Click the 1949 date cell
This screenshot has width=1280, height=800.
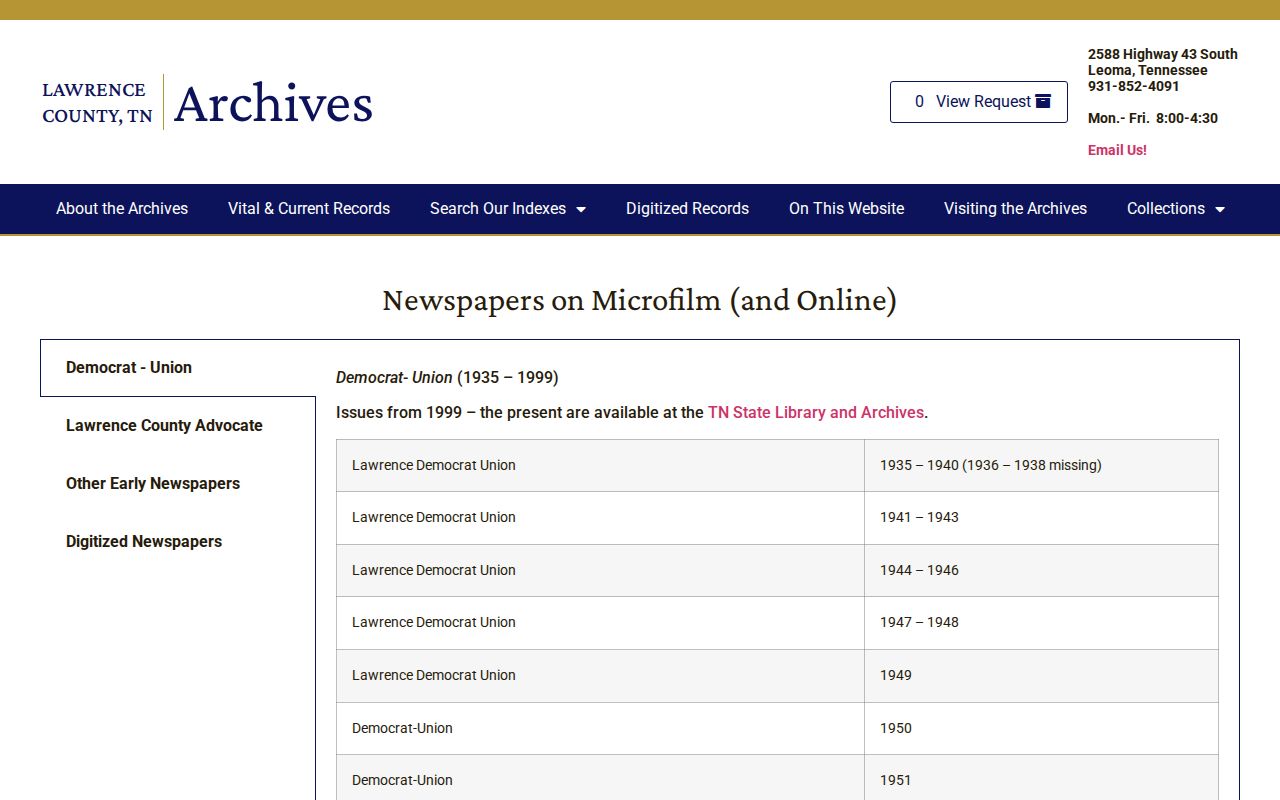[1041, 676]
